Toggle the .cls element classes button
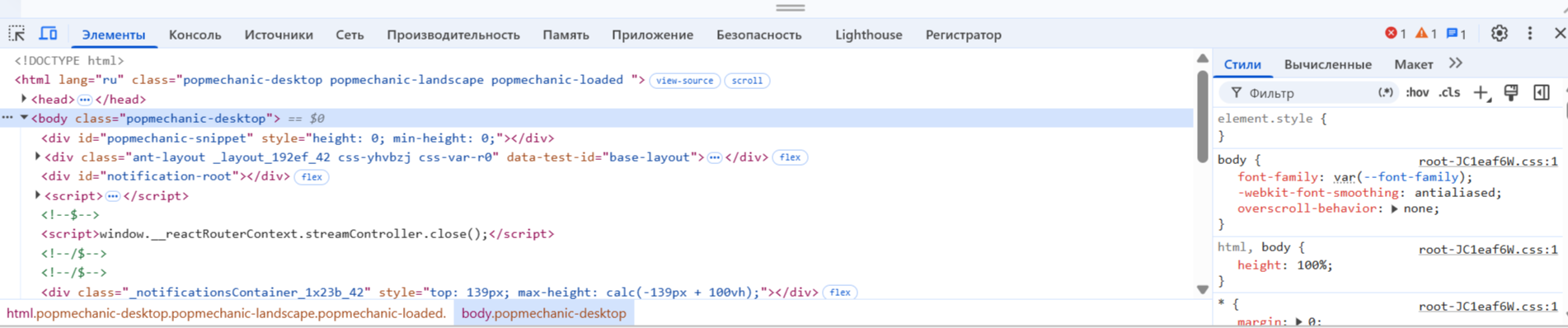Screen dimensions: 1568x328 tap(1449, 93)
